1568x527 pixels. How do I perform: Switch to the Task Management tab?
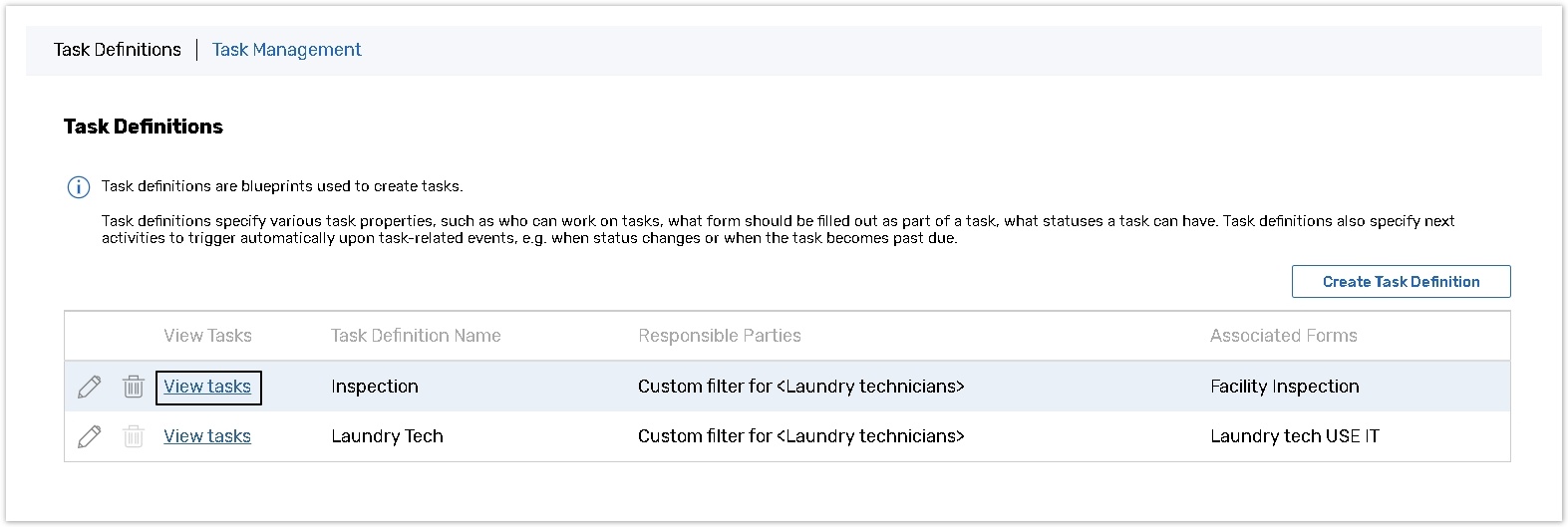pos(286,50)
